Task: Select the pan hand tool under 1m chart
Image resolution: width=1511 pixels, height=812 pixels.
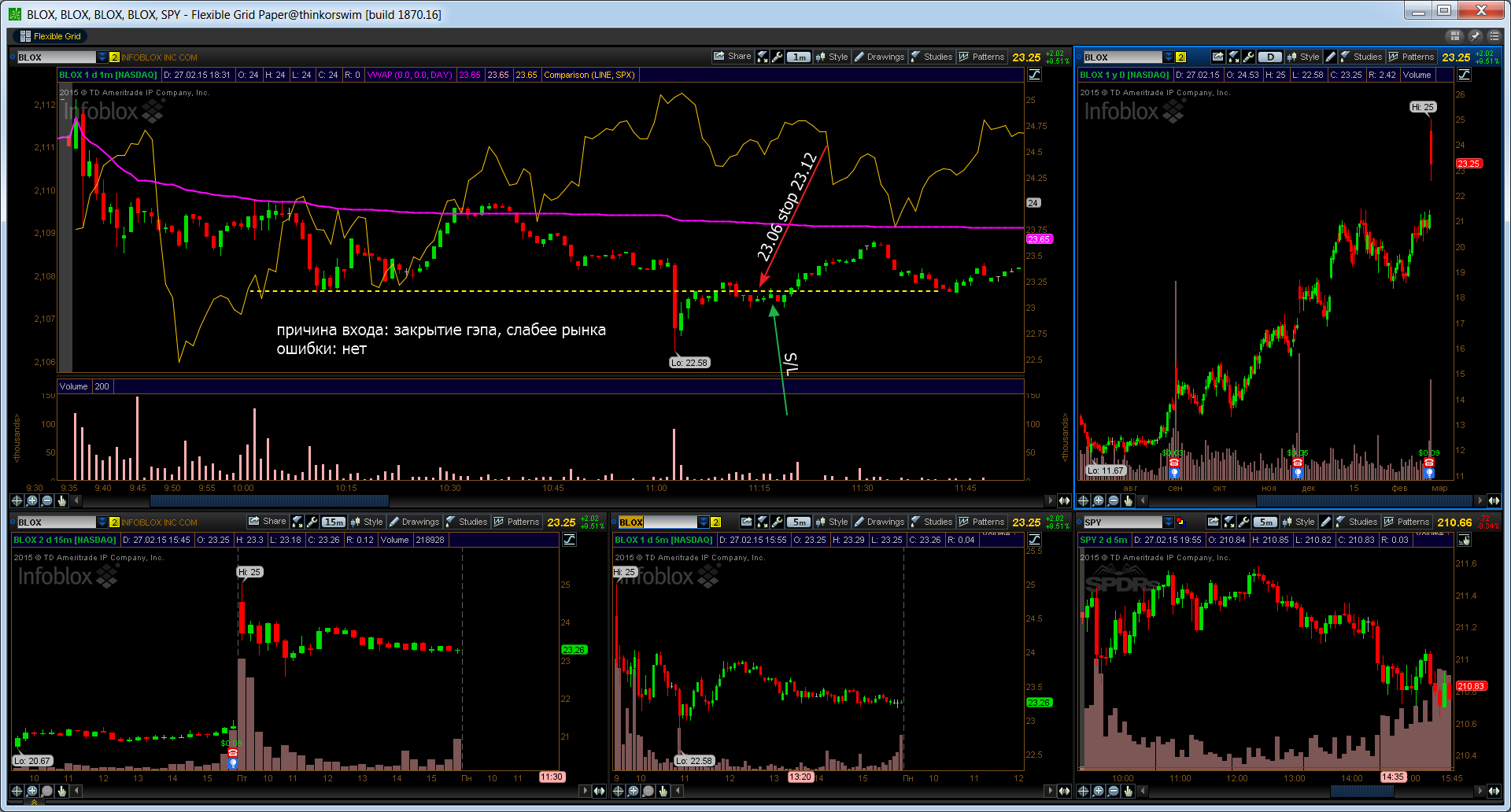Action: coord(61,500)
